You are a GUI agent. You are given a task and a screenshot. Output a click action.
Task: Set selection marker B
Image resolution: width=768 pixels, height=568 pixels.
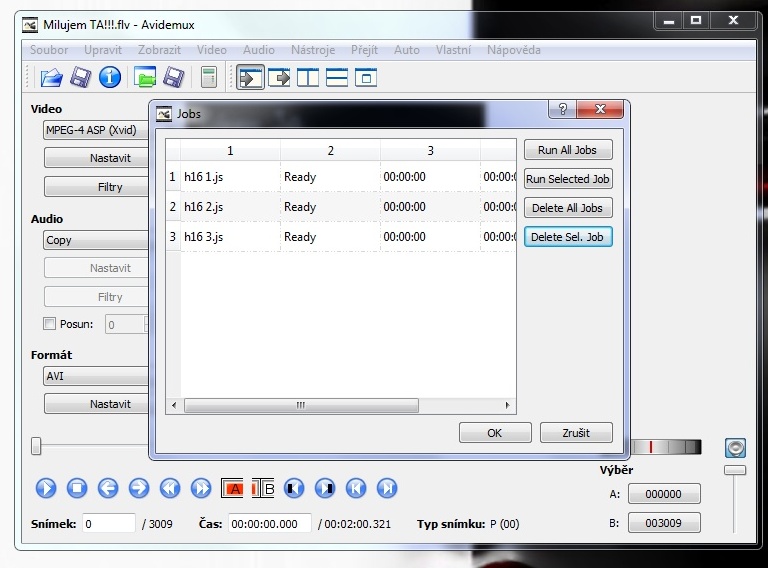click(x=263, y=488)
